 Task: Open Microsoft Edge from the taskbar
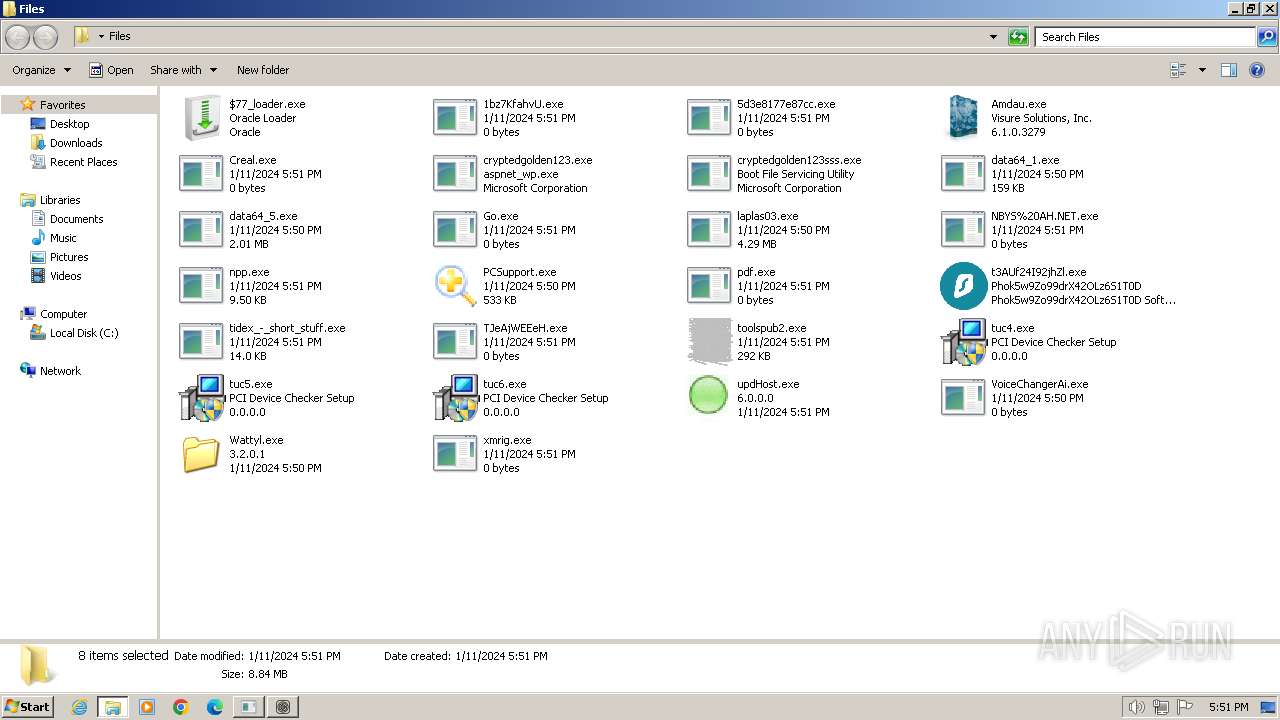(x=215, y=707)
